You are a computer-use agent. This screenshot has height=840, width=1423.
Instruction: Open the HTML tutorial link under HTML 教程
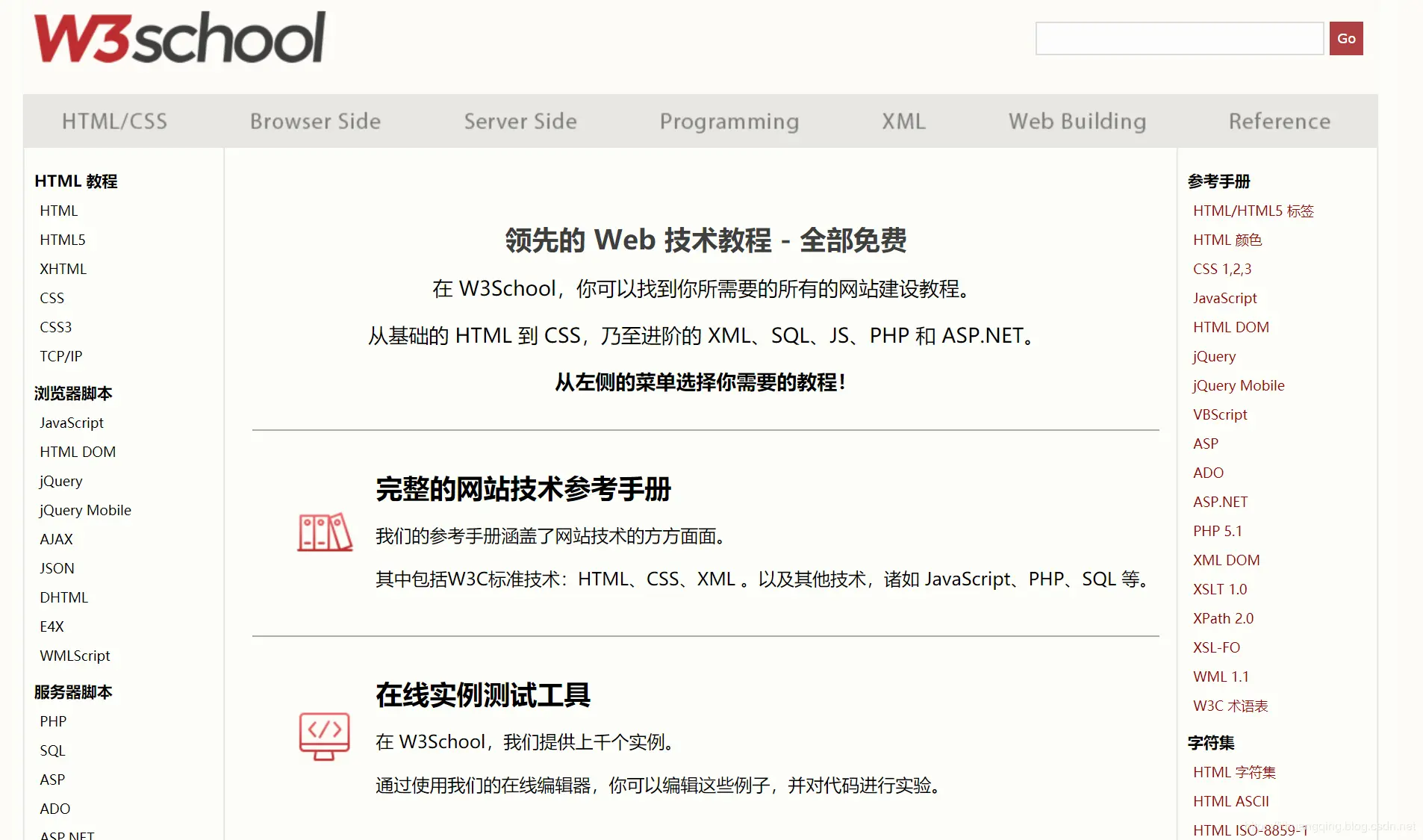pyautogui.click(x=59, y=211)
